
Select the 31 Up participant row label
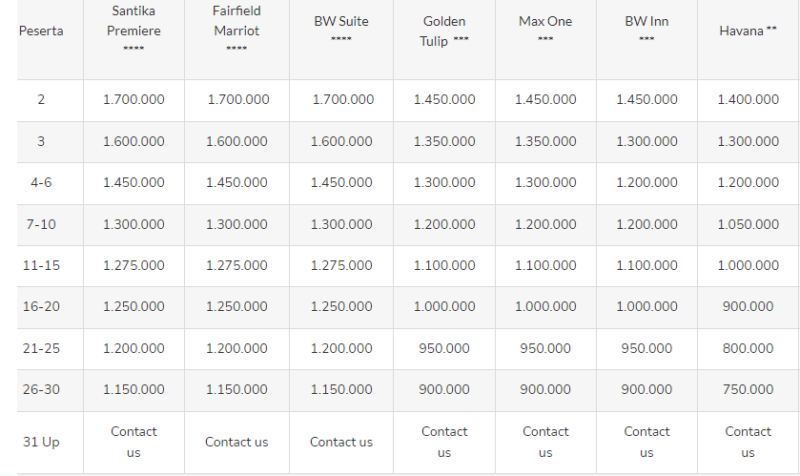pos(41,442)
